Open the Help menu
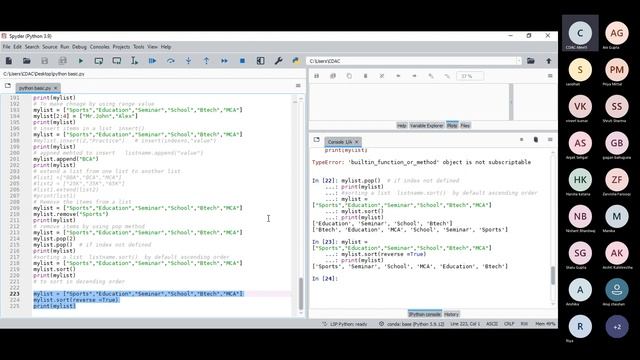 tap(166, 47)
